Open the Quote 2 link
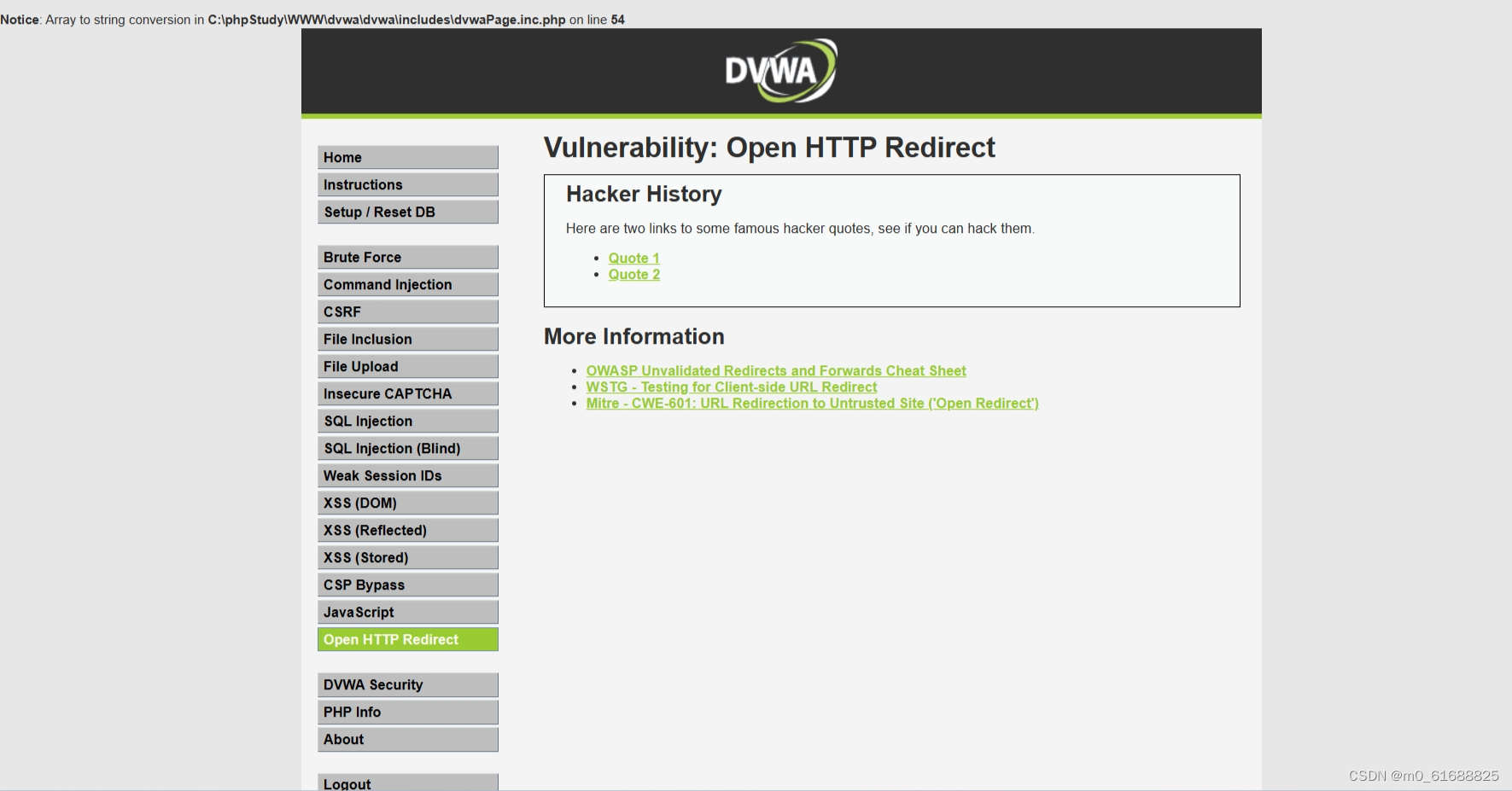The width and height of the screenshot is (1512, 791). point(633,274)
